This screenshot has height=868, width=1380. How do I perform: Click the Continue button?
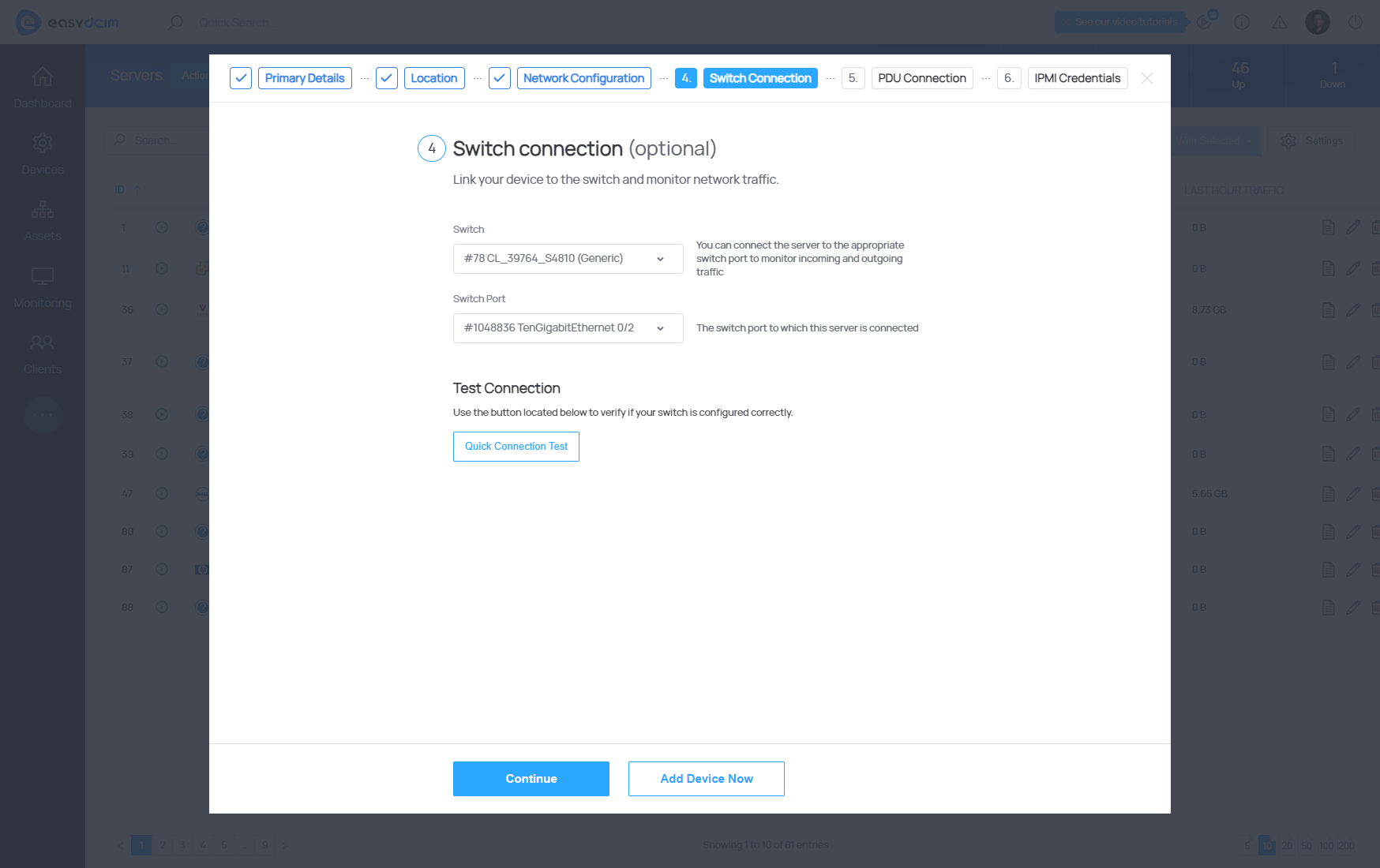pyautogui.click(x=531, y=779)
